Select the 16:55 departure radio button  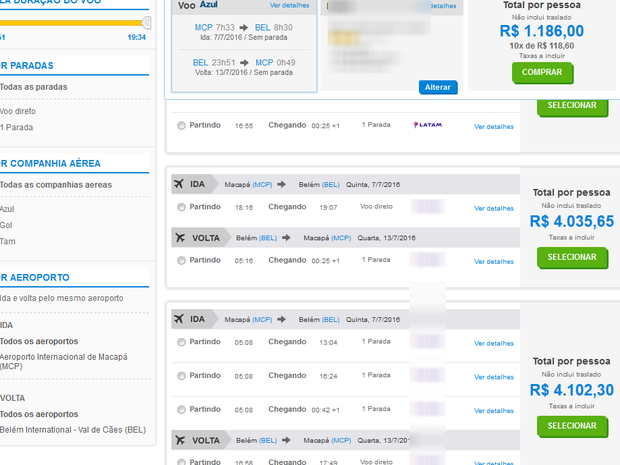181,126
